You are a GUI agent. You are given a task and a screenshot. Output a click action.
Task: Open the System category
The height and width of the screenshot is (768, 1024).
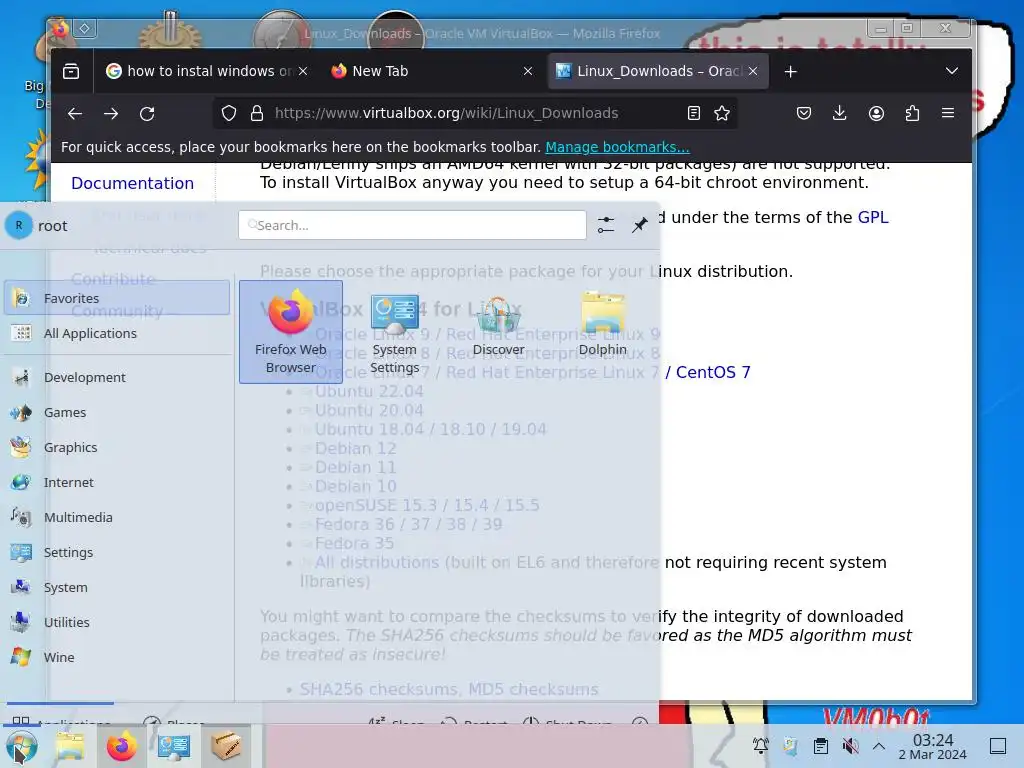click(x=117, y=587)
